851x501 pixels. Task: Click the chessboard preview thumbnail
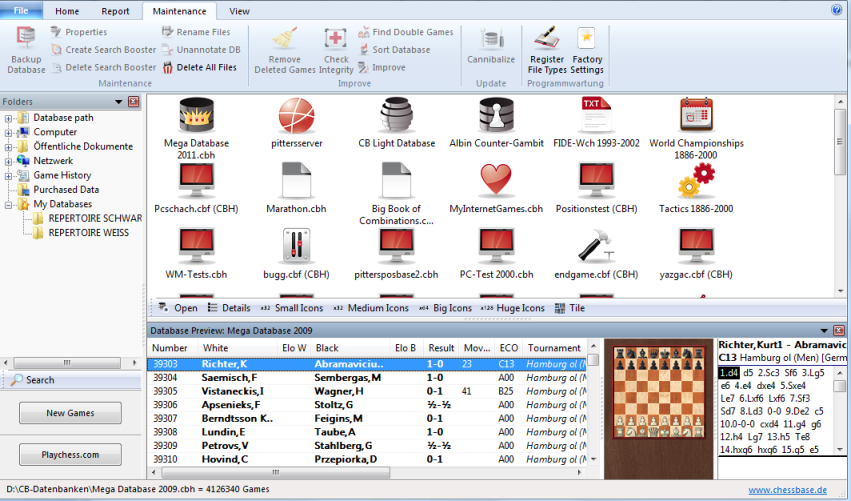pyautogui.click(x=658, y=392)
